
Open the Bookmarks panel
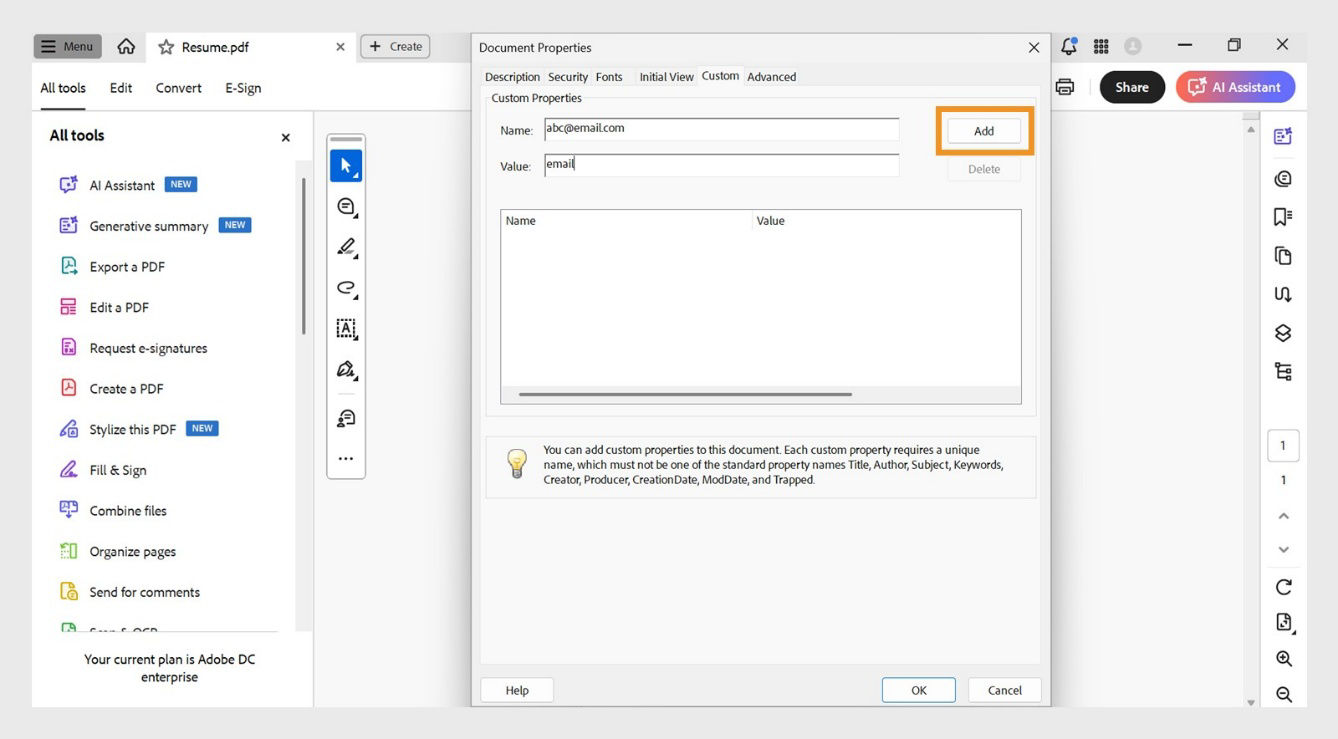click(x=1283, y=216)
